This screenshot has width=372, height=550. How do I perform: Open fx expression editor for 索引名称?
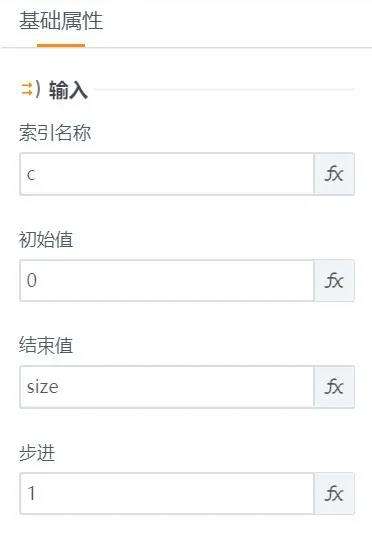tap(334, 174)
